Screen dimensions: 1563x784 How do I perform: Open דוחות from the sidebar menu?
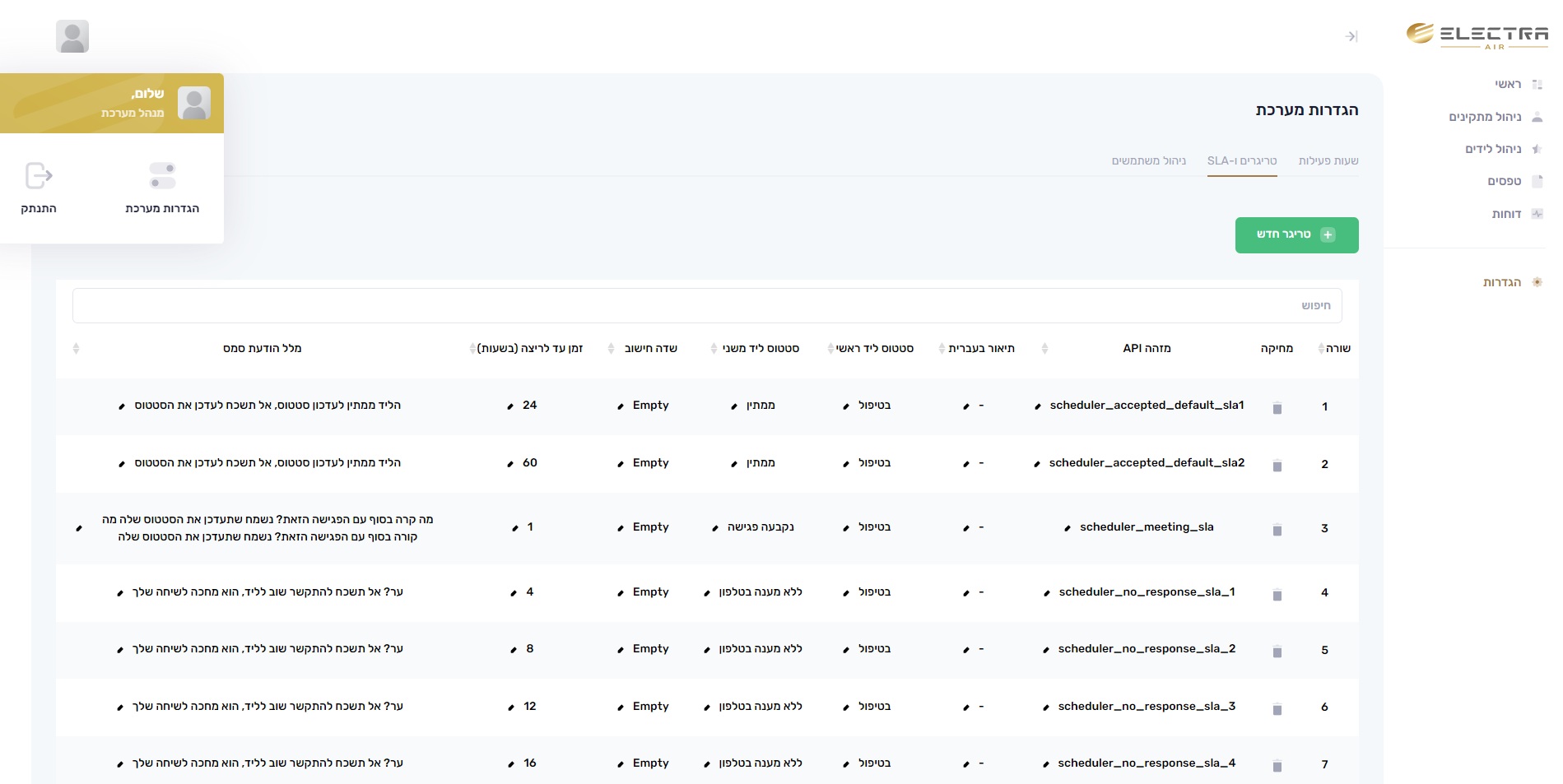pyautogui.click(x=1506, y=214)
